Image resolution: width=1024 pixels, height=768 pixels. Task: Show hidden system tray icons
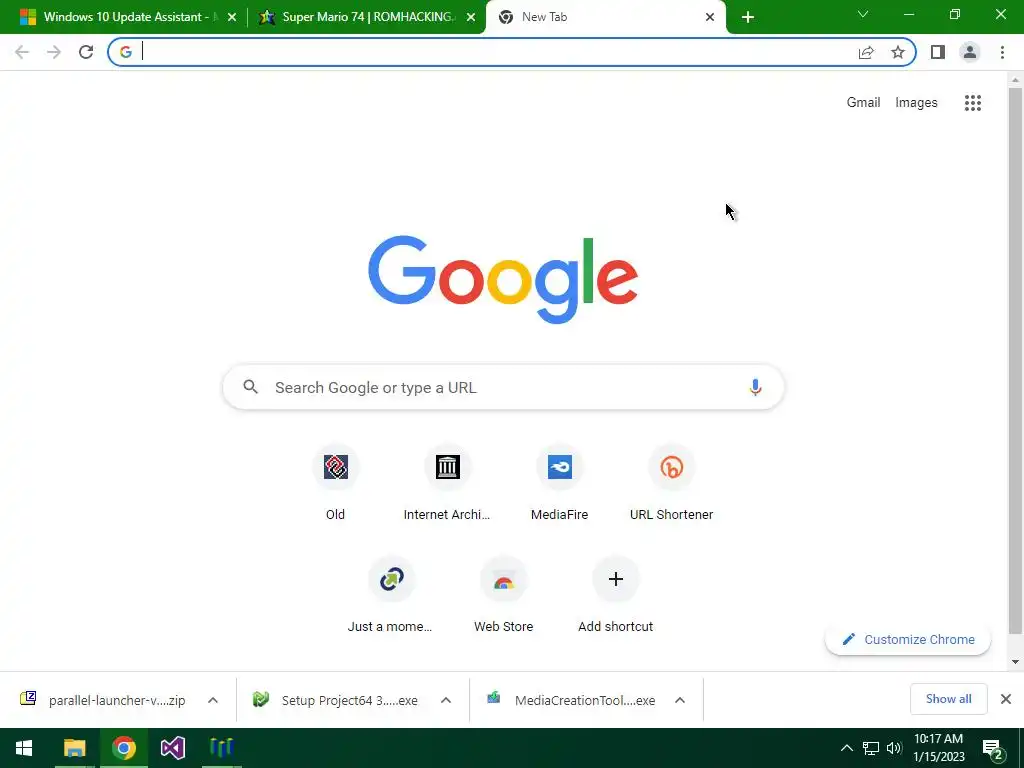[846, 748]
